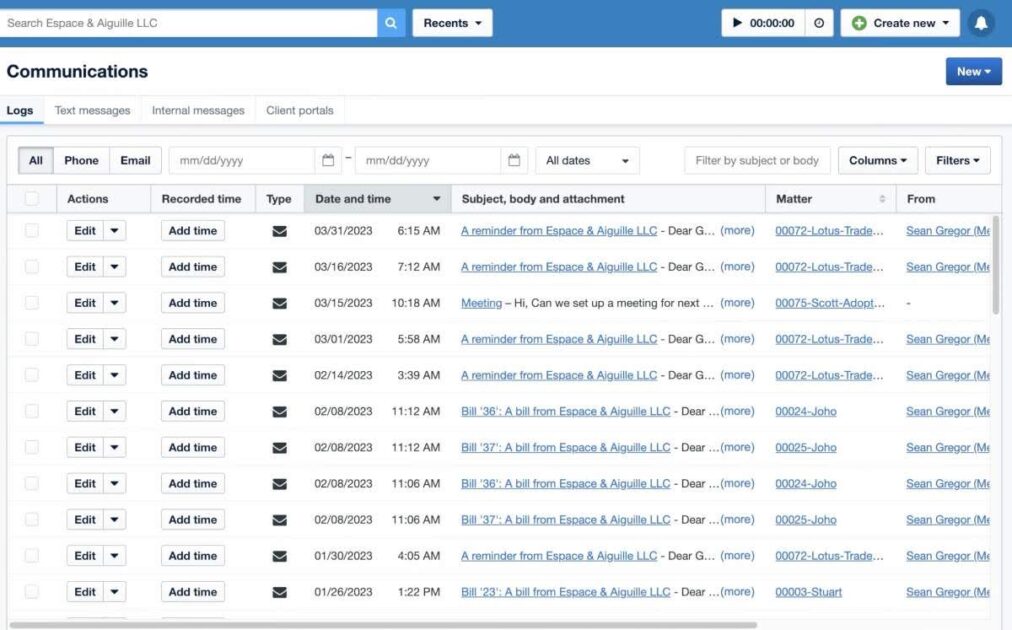Open the calendar picker on the end date field

(514, 160)
